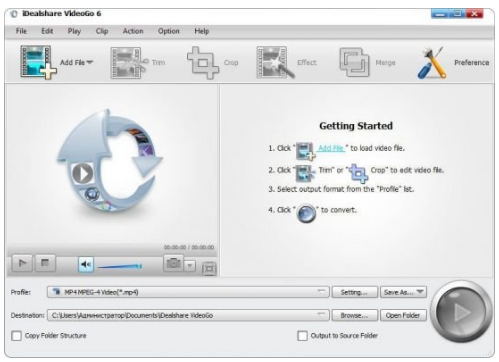Click the iDealshare VideoGo title bar app icon

(x=14, y=14)
